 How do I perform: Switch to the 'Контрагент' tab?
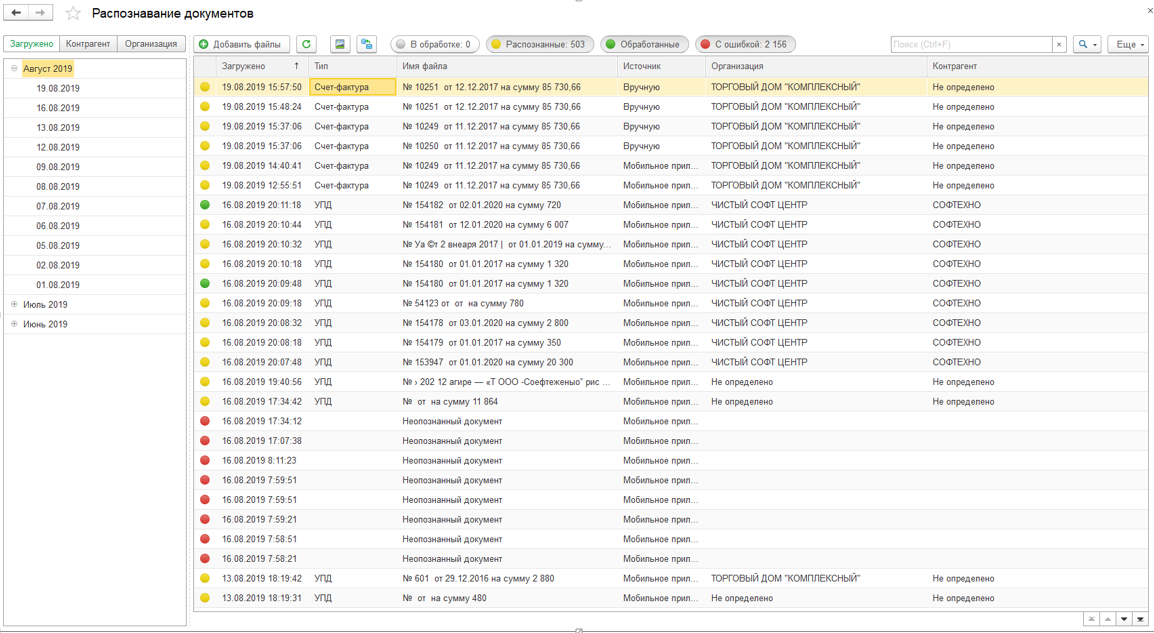coord(88,44)
